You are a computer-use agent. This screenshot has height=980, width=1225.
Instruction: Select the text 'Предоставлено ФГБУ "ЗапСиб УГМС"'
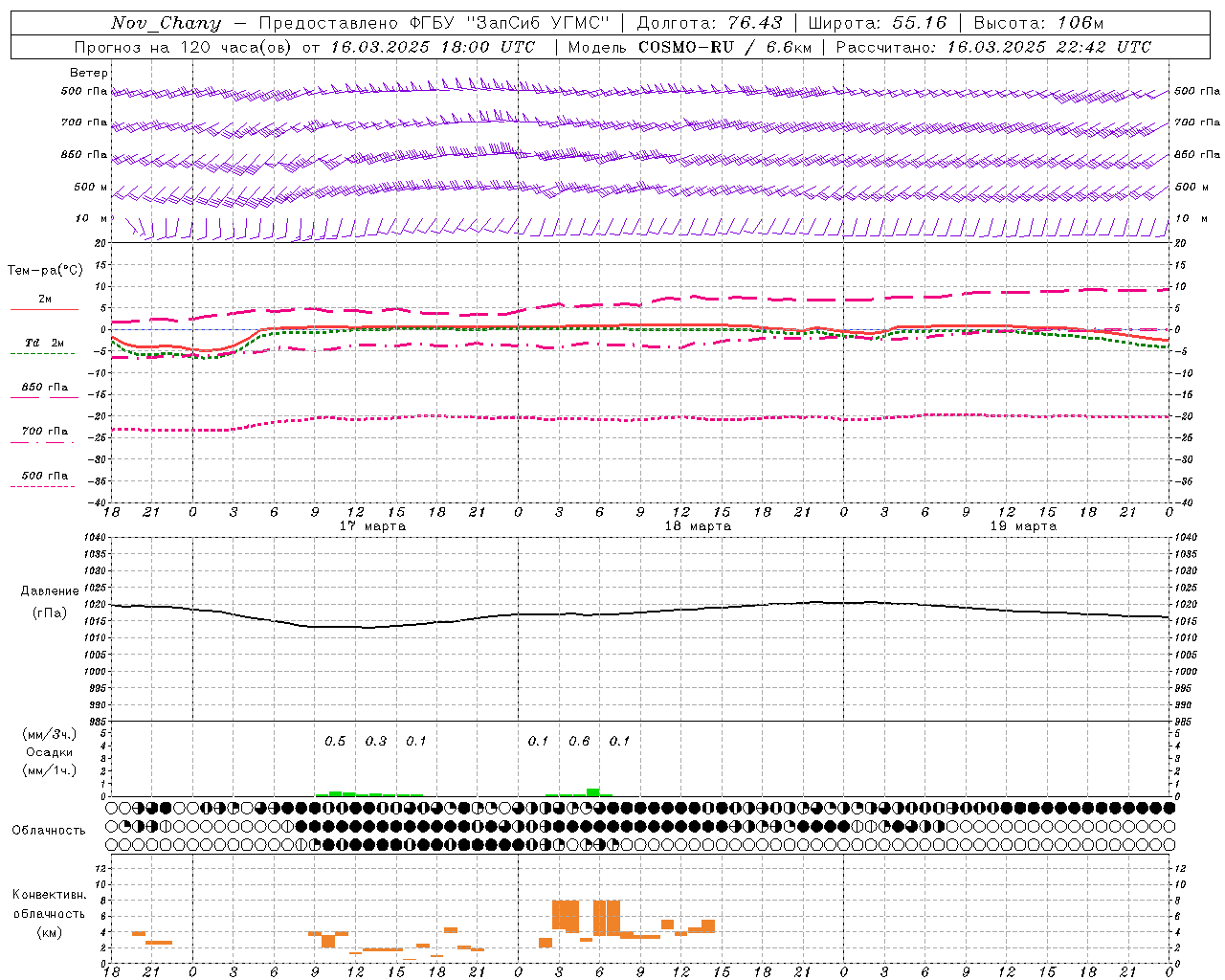tap(434, 23)
